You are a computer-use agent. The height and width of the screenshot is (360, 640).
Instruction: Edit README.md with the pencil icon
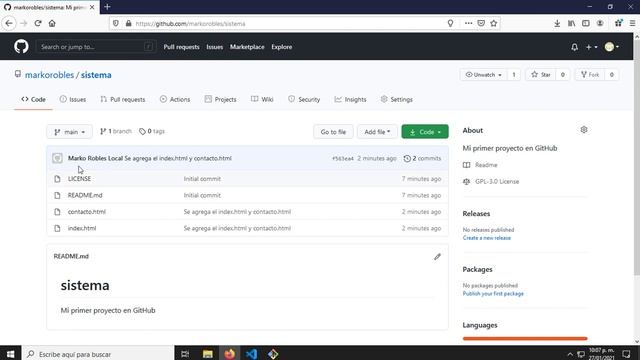437,257
